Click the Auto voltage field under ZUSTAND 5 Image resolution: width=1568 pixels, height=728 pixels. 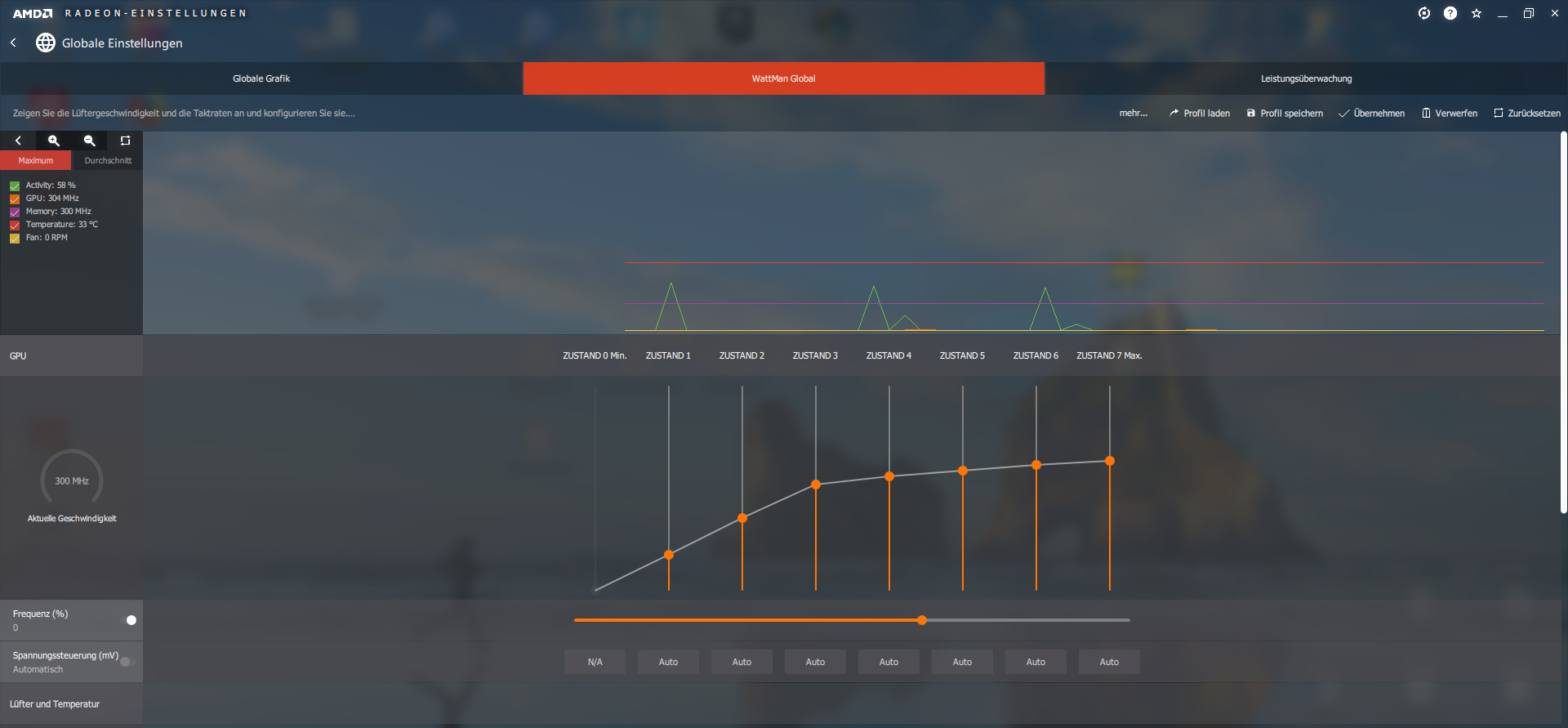(x=962, y=662)
